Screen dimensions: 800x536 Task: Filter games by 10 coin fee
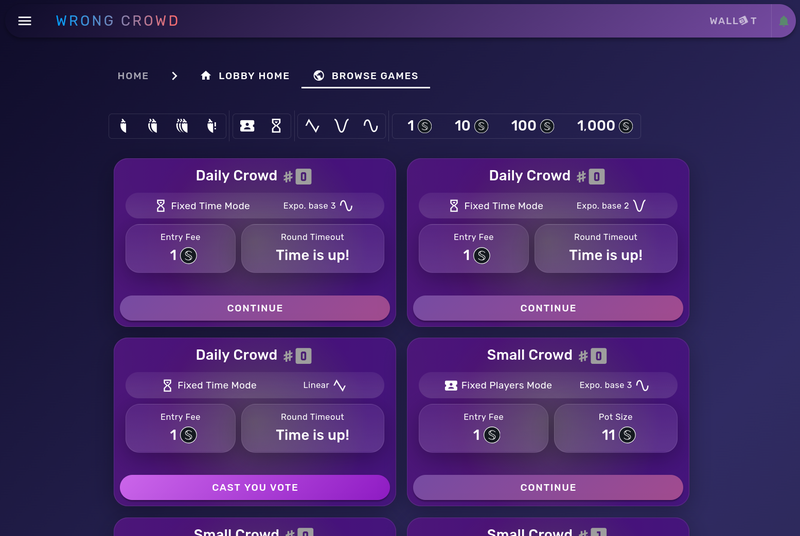click(x=471, y=126)
